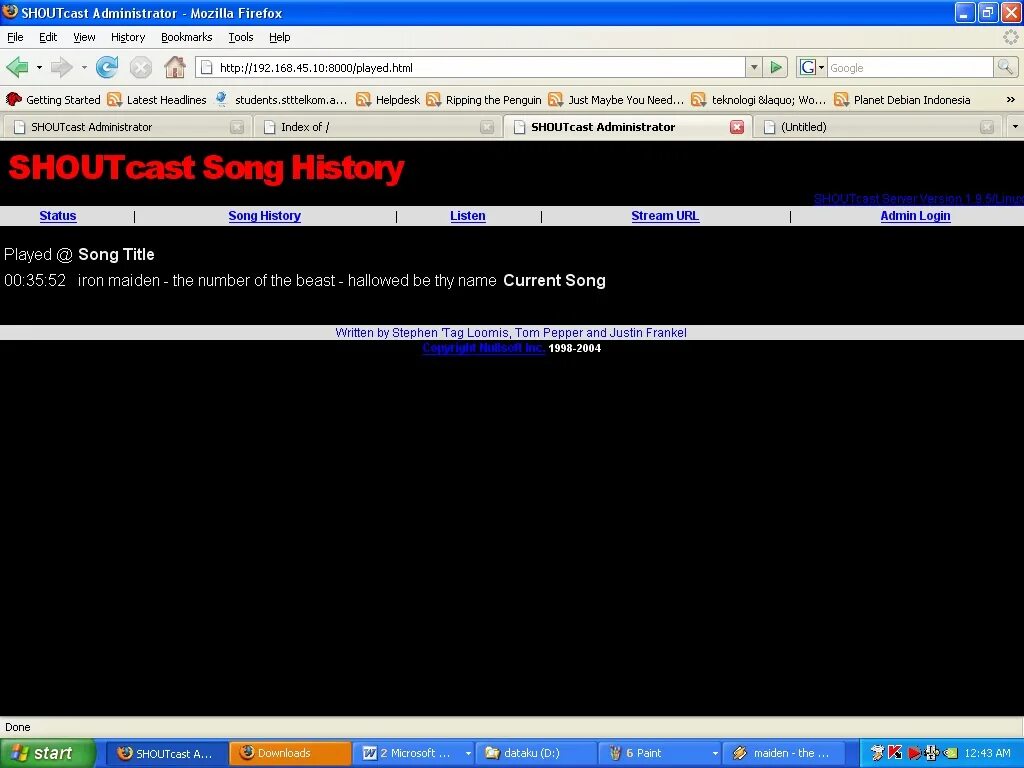Open the Edit menu

[x=48, y=37]
